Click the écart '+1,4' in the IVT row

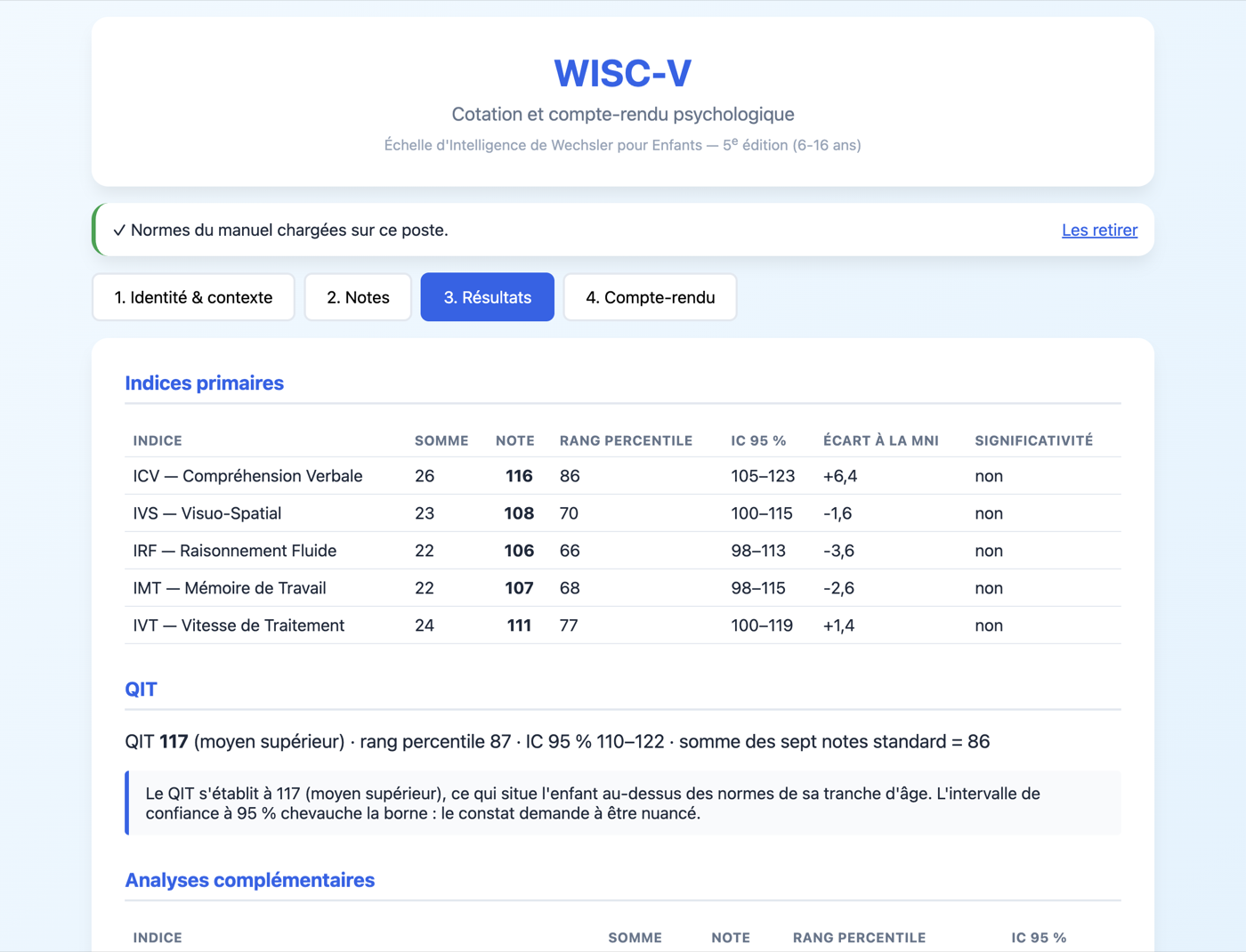click(838, 625)
